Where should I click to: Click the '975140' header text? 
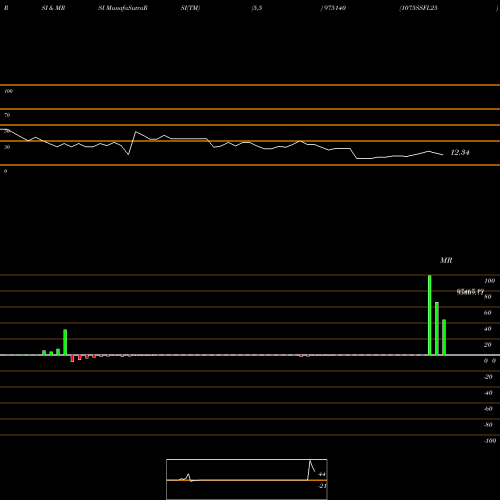(334, 8)
